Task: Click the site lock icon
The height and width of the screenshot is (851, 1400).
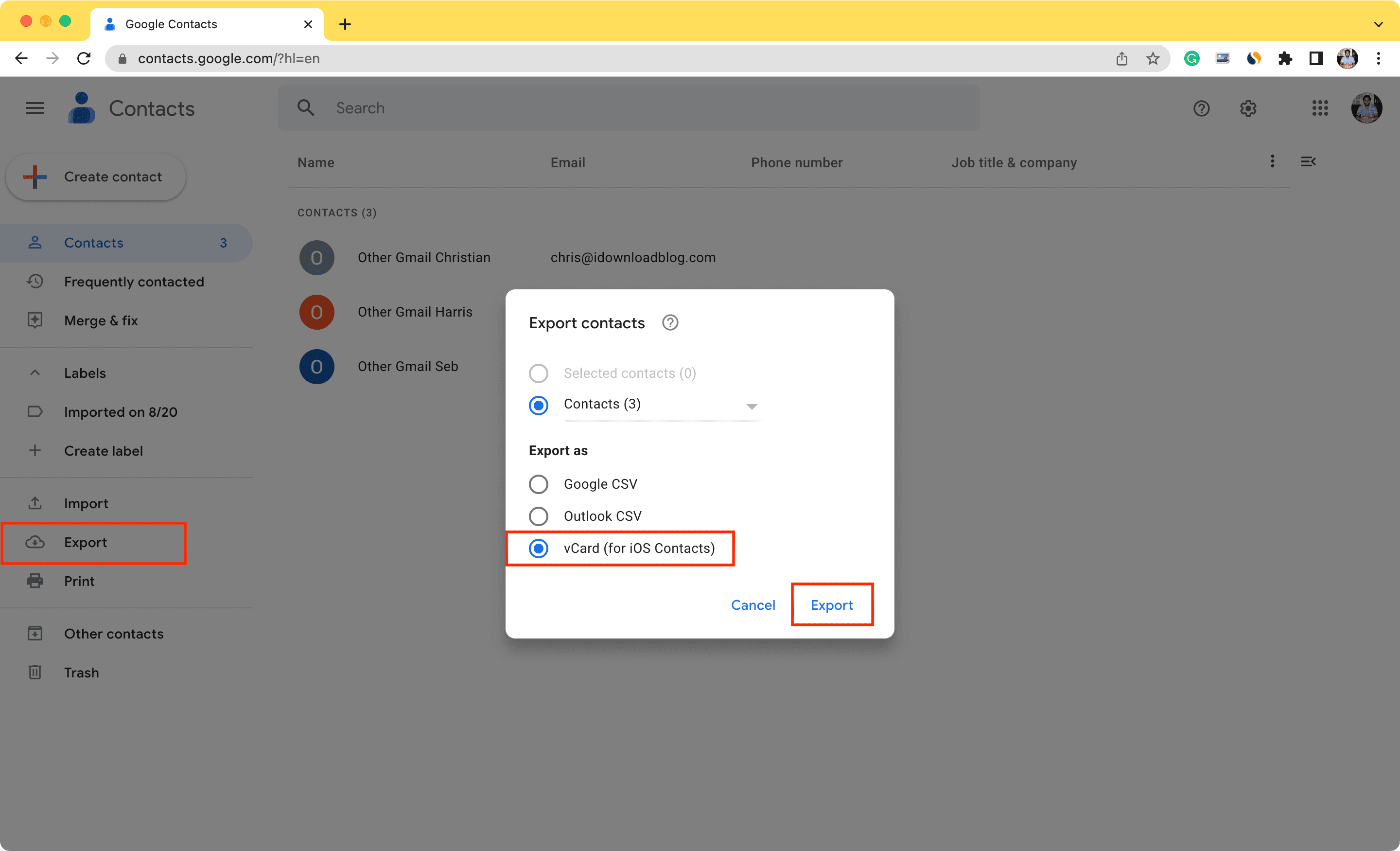Action: click(x=122, y=58)
